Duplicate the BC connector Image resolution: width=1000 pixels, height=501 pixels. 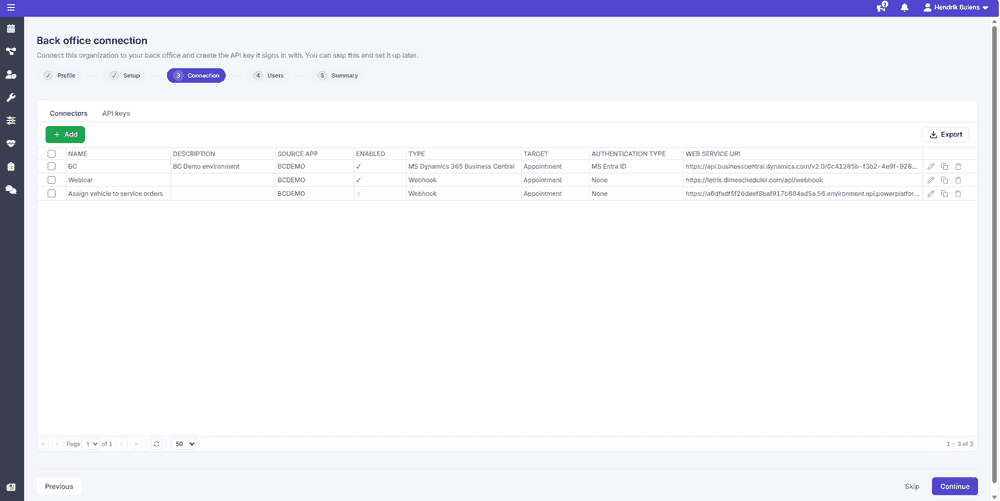(x=945, y=167)
